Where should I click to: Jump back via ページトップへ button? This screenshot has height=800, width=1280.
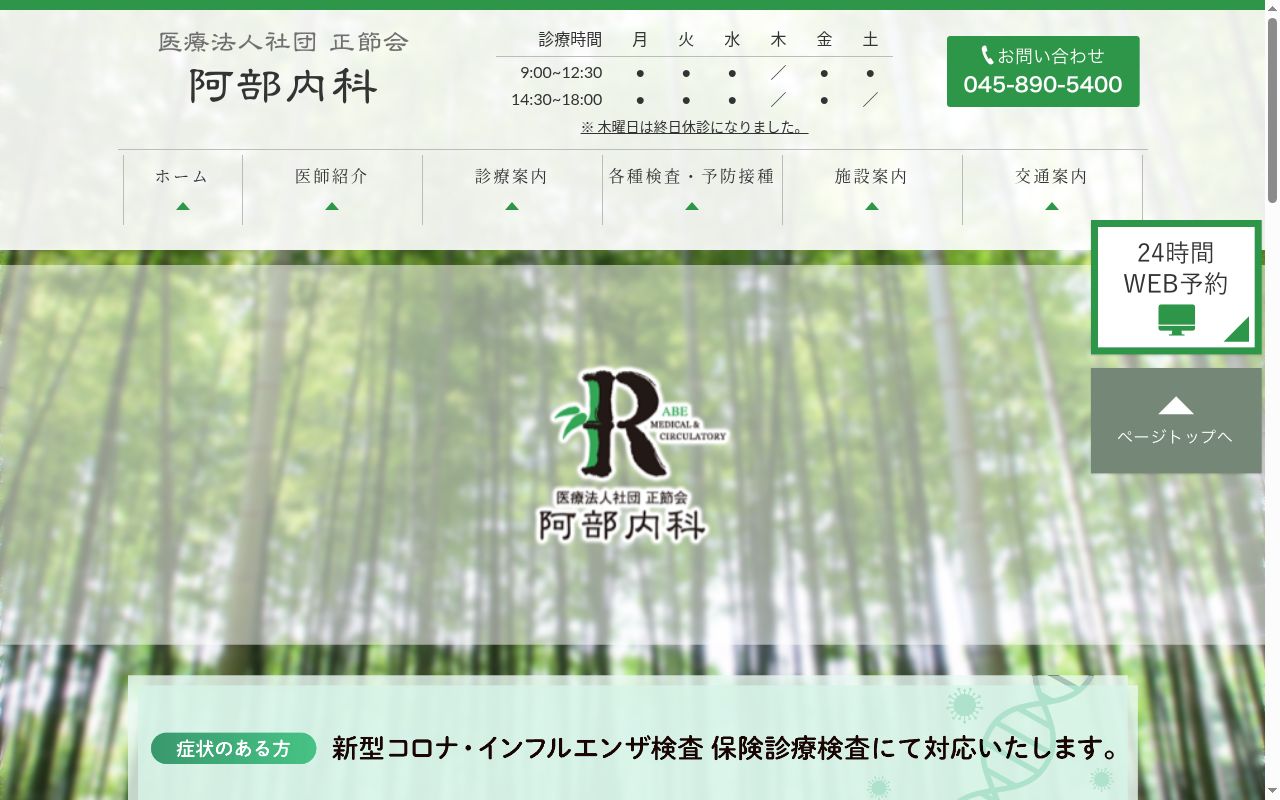click(1176, 420)
